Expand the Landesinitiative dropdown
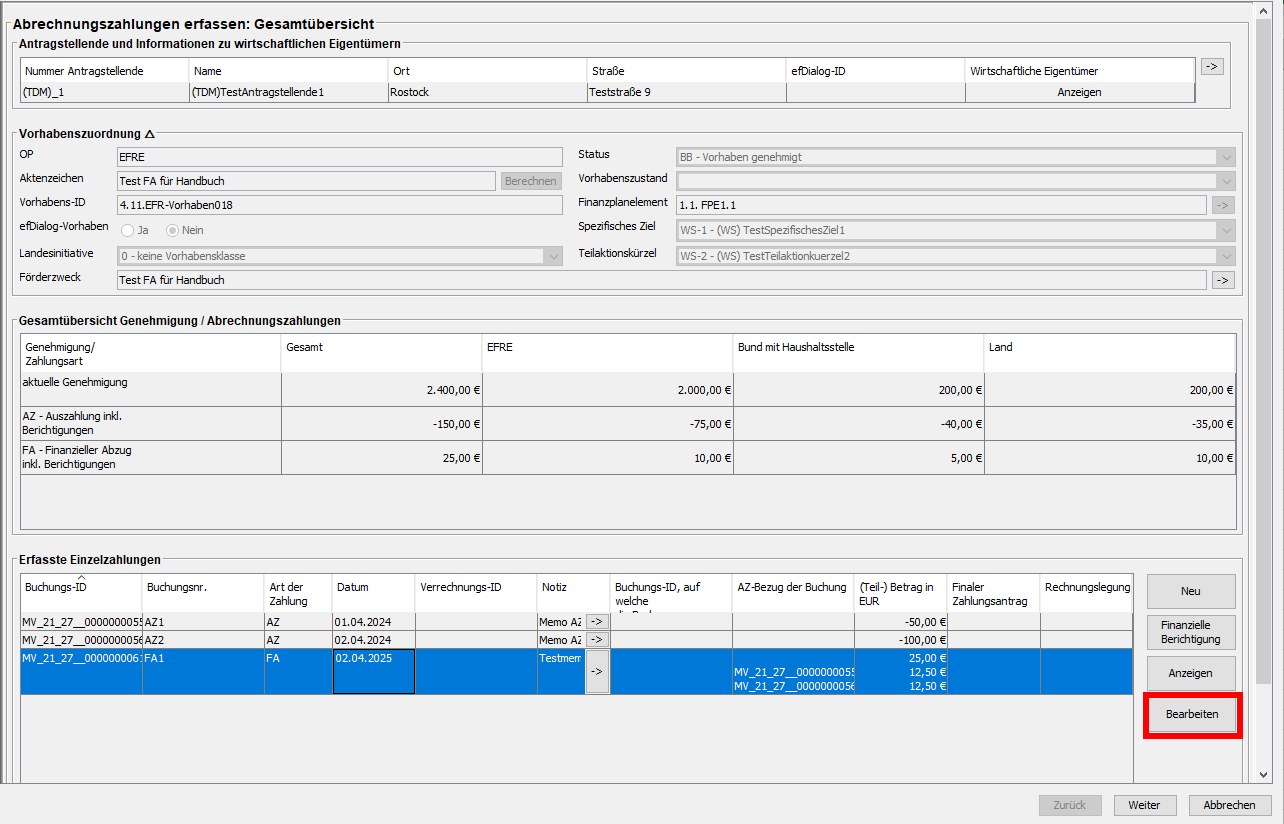The width and height of the screenshot is (1284, 824). pos(553,256)
